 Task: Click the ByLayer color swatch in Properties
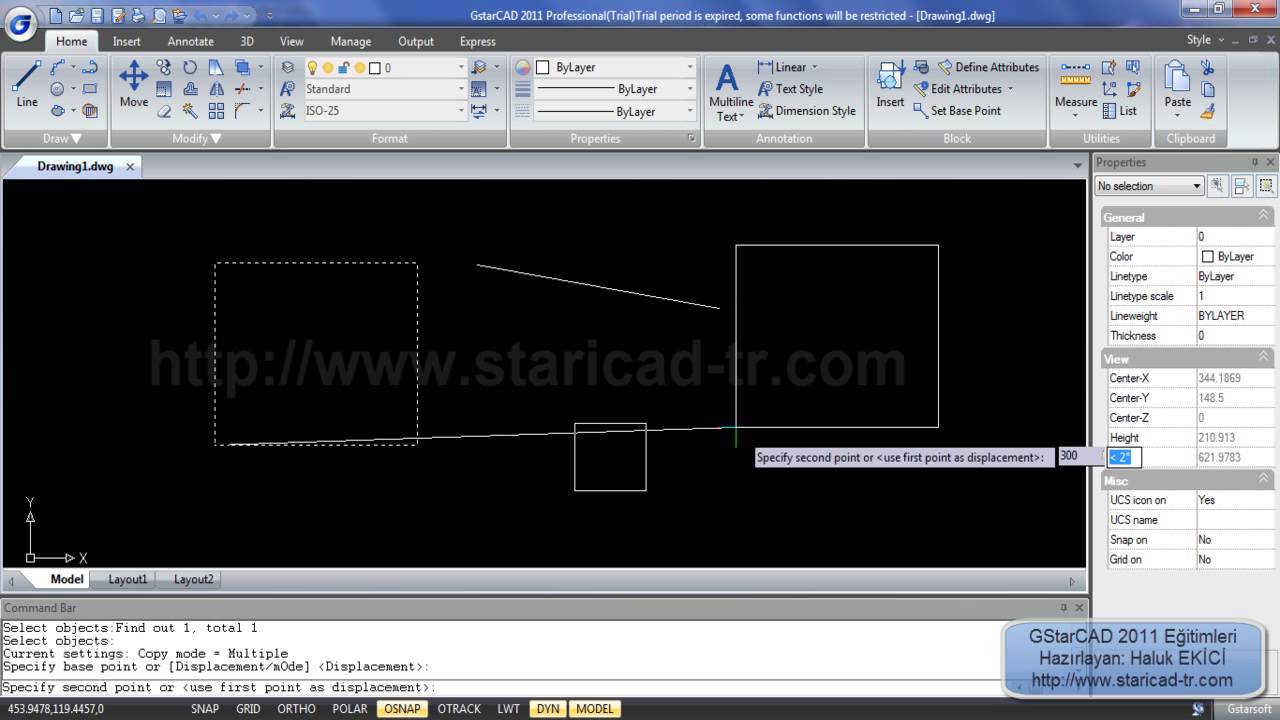(1207, 257)
